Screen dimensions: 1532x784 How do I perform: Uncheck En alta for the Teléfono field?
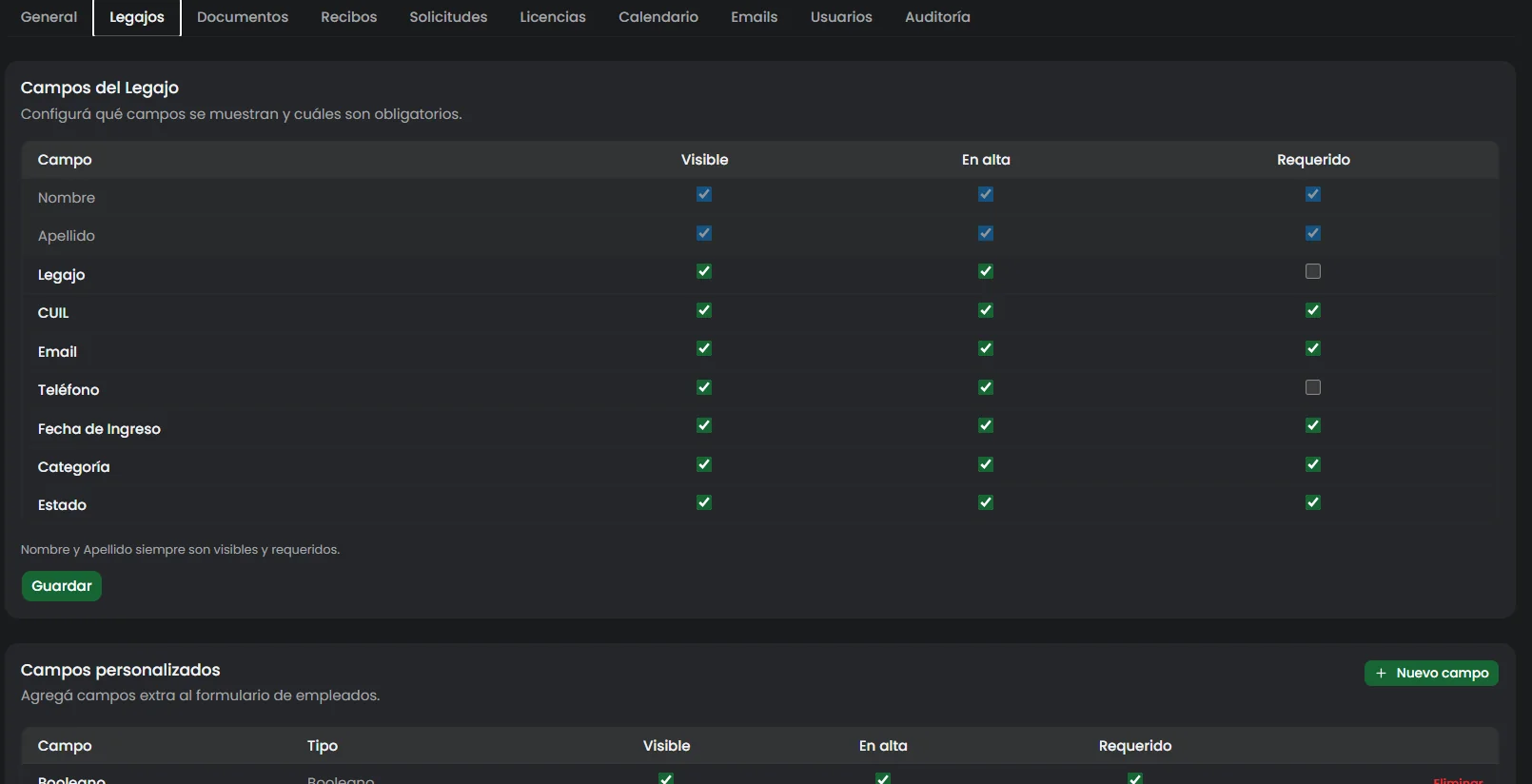986,387
